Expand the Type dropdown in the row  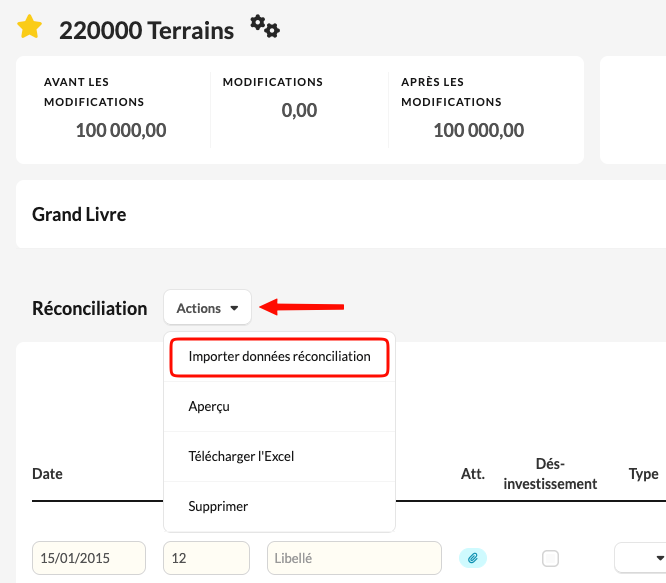642,558
